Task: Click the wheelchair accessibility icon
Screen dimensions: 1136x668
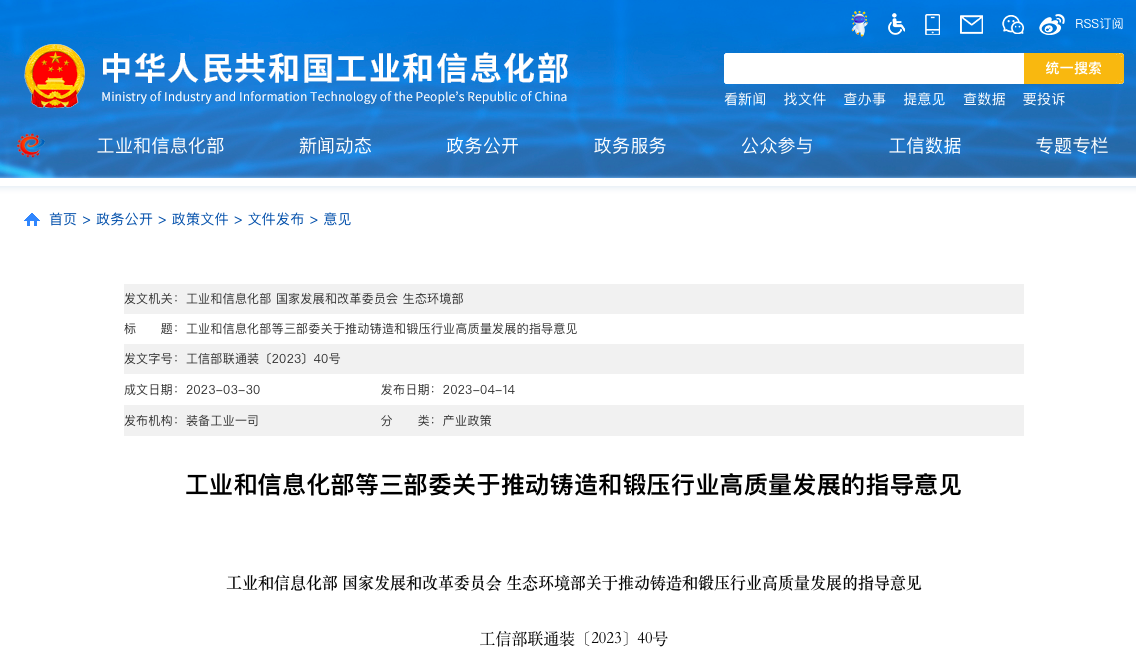Action: point(896,24)
